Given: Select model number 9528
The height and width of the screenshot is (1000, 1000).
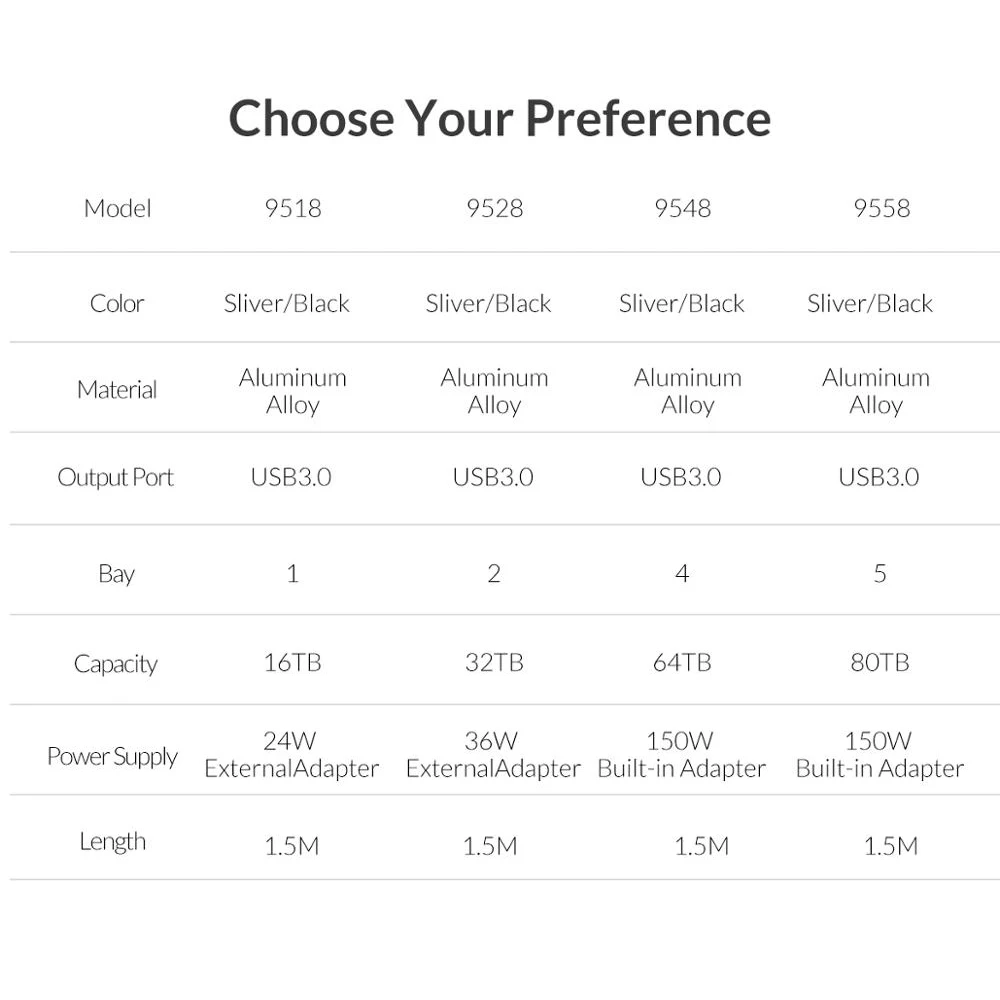Looking at the screenshot, I should (x=494, y=208).
